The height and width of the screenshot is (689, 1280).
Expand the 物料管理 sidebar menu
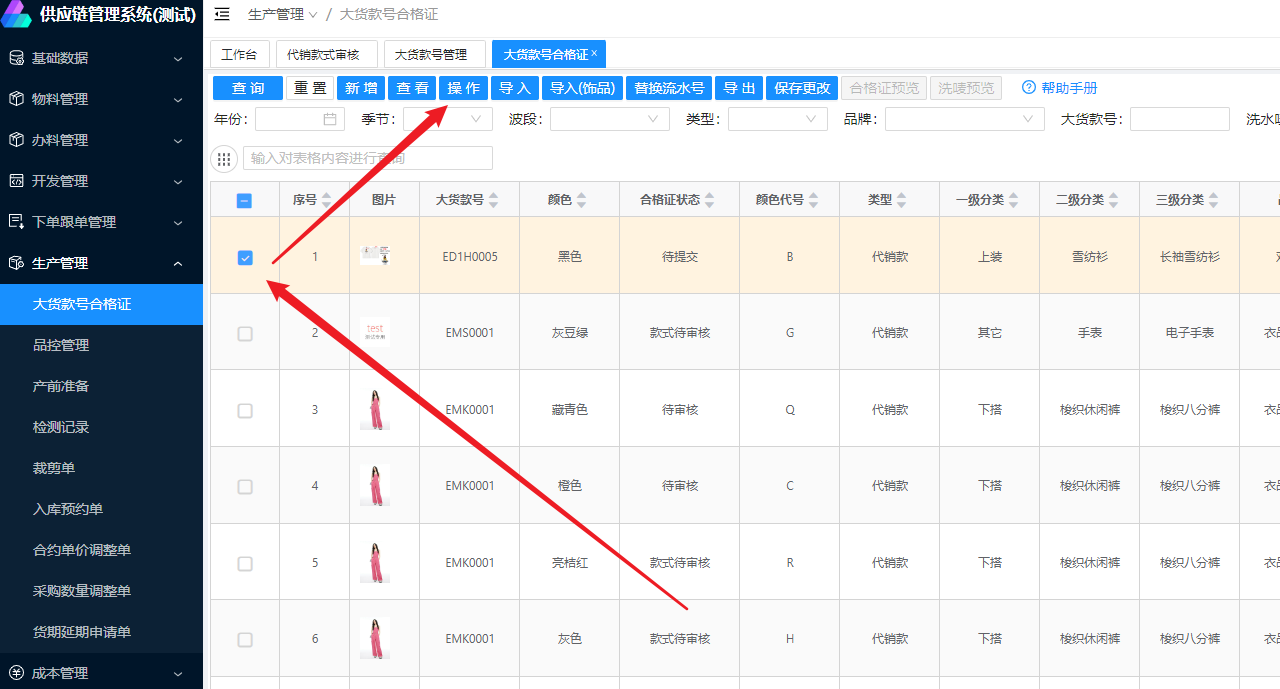(x=101, y=99)
